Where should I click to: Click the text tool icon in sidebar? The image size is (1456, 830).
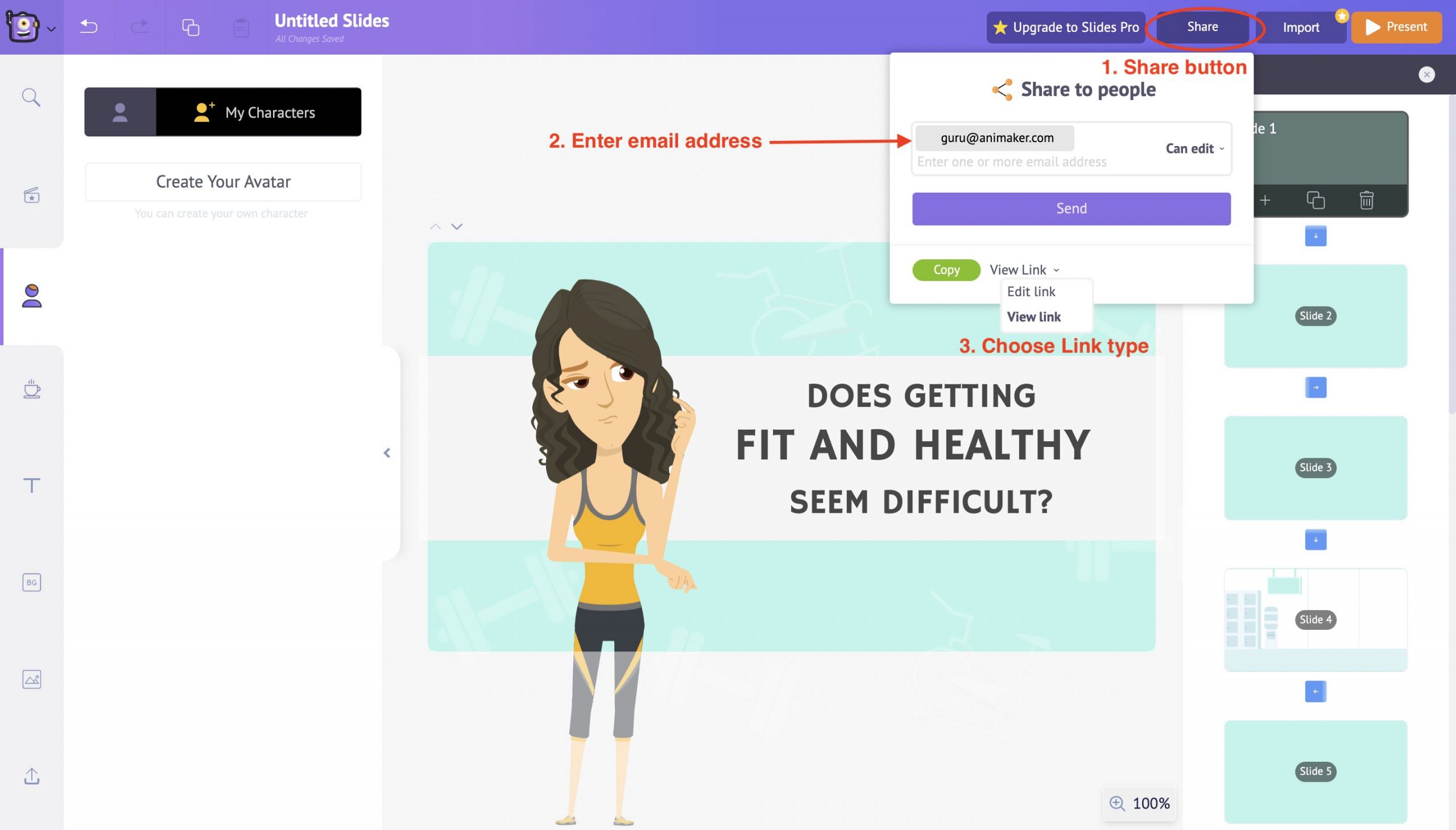point(30,486)
